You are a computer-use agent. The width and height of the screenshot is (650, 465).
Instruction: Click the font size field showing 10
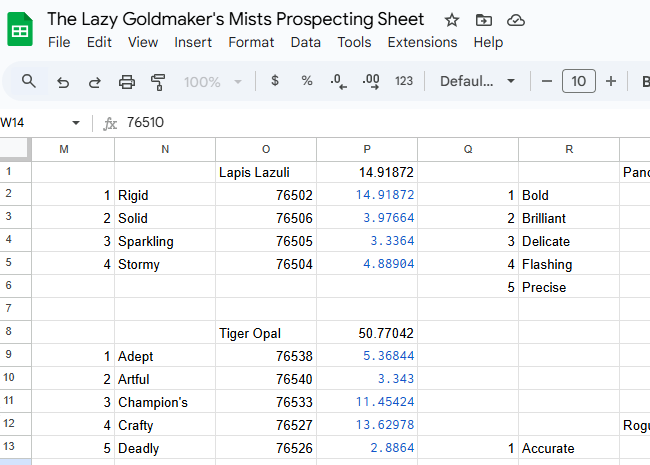(579, 81)
